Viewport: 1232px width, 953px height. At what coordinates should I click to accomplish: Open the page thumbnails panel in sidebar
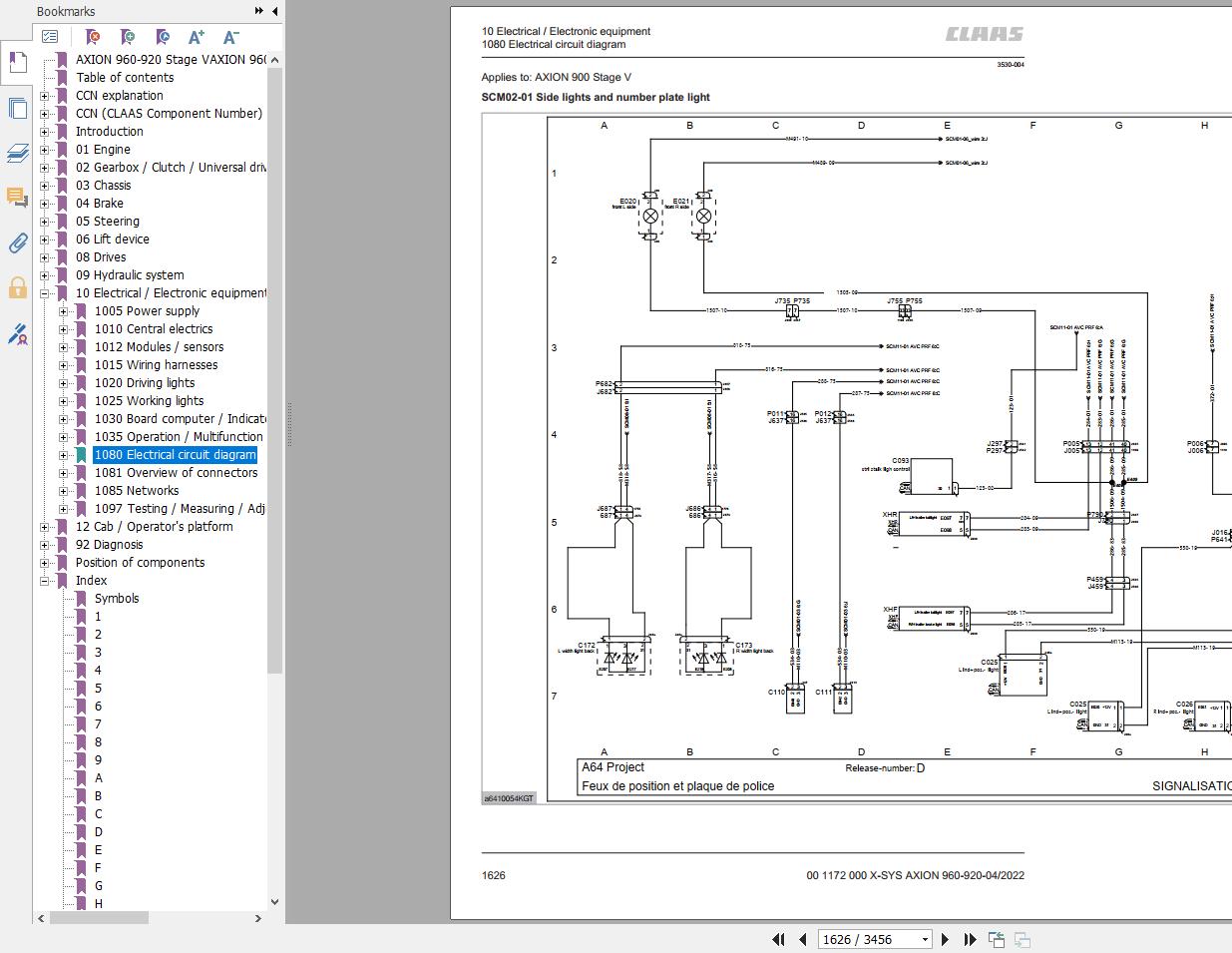[17, 108]
